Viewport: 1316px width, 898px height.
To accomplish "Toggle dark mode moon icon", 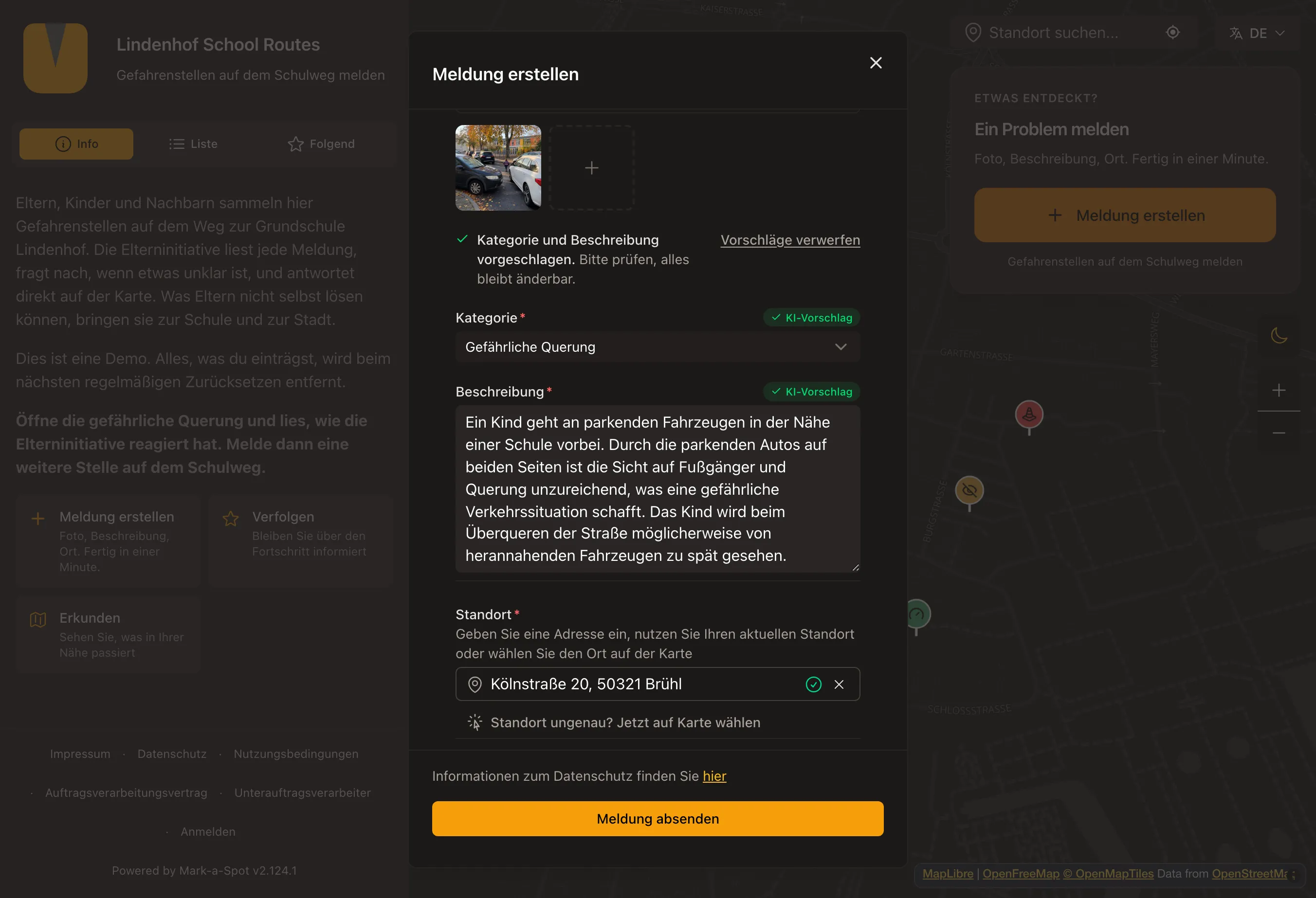I will (x=1279, y=336).
